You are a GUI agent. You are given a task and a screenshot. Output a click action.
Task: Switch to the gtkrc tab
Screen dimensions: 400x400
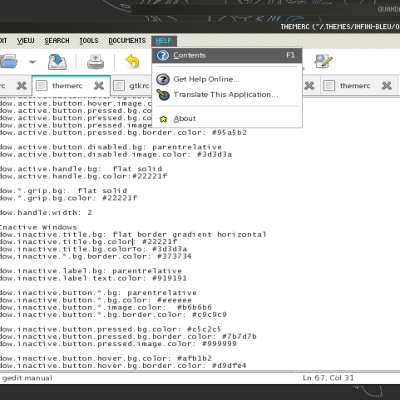click(x=139, y=86)
